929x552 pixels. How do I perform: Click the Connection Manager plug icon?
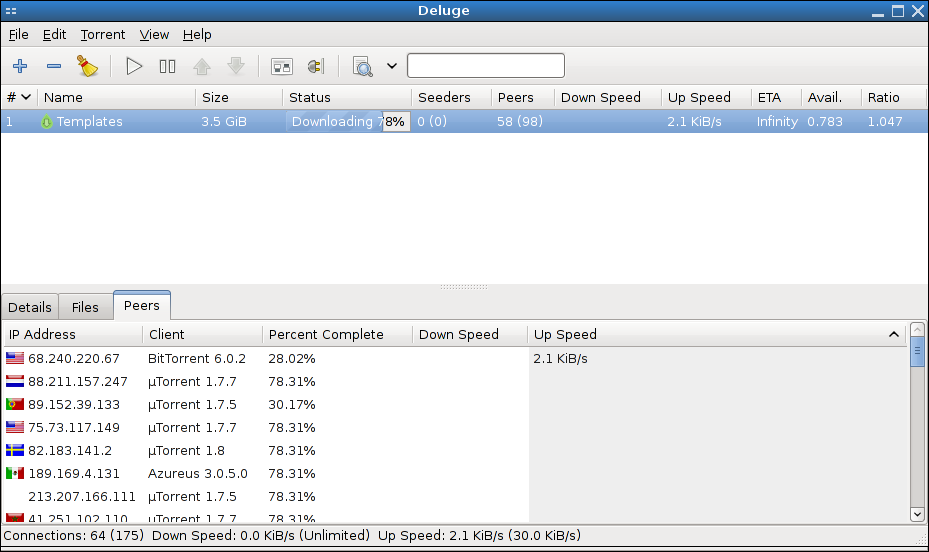pyautogui.click(x=315, y=67)
